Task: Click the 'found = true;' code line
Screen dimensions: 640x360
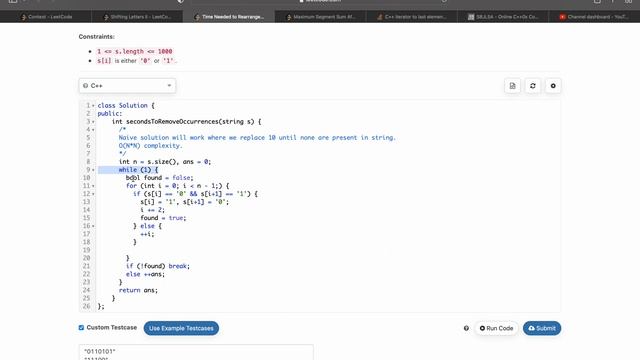Action: point(163,218)
